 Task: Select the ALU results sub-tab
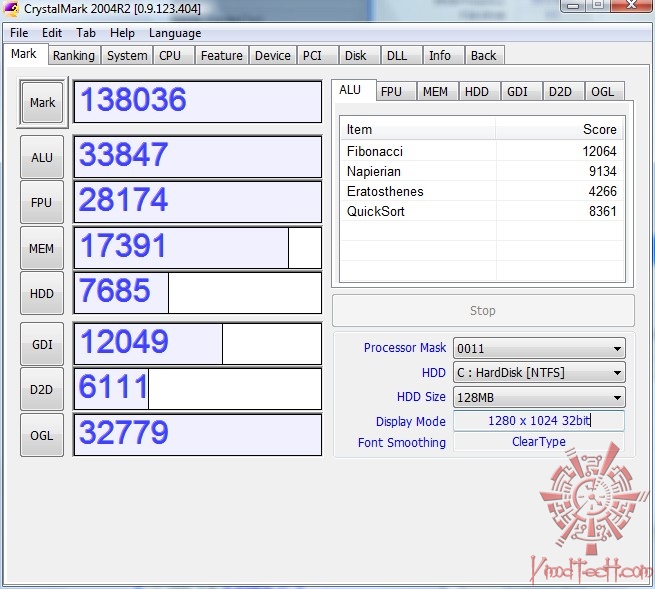click(x=353, y=90)
